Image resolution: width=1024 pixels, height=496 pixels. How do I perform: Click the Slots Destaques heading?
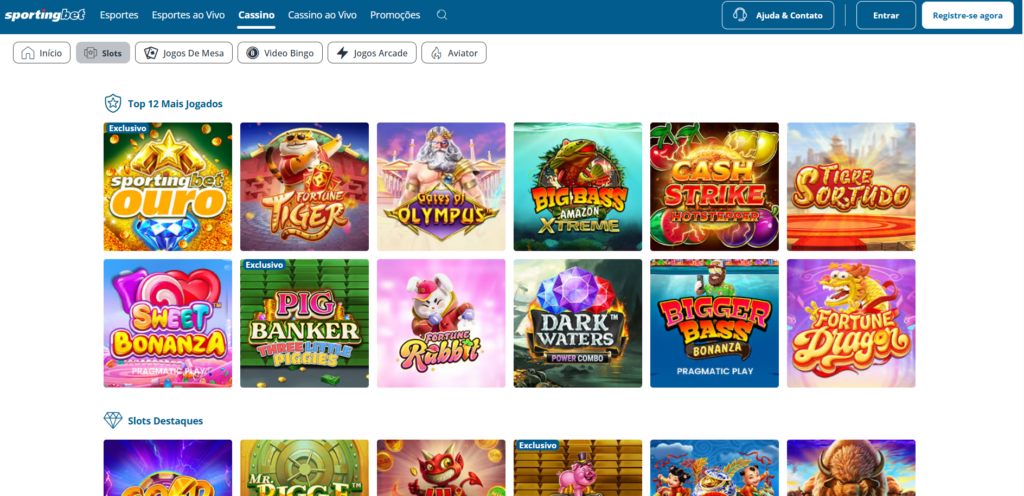point(165,421)
